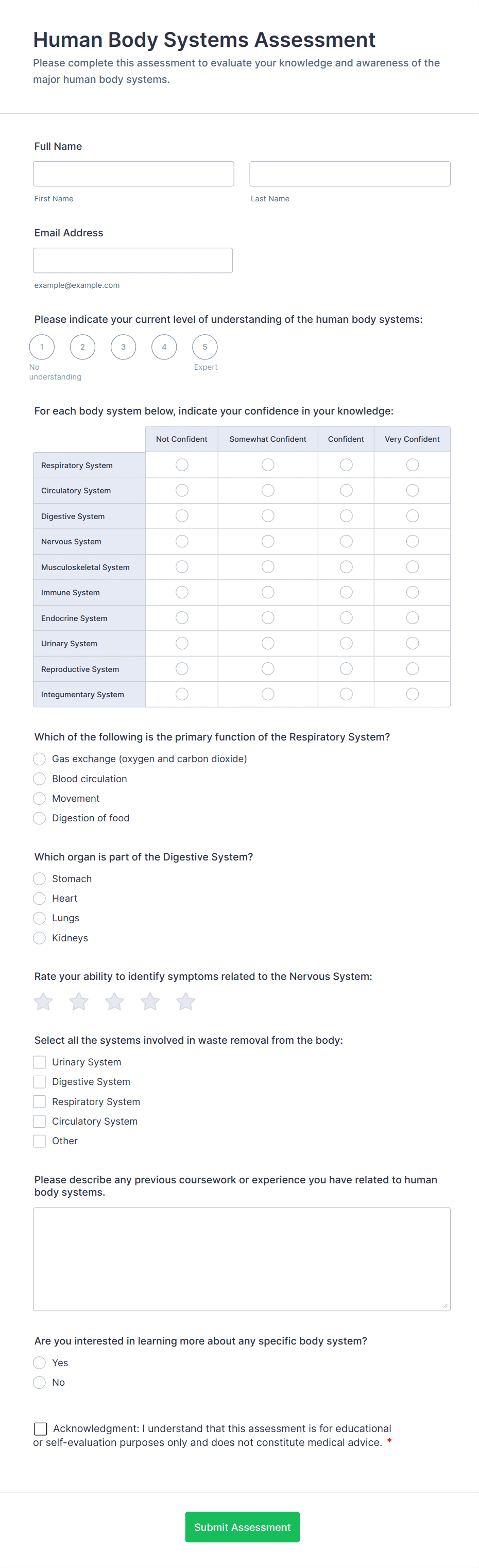Click into the First Name field

pos(133,174)
